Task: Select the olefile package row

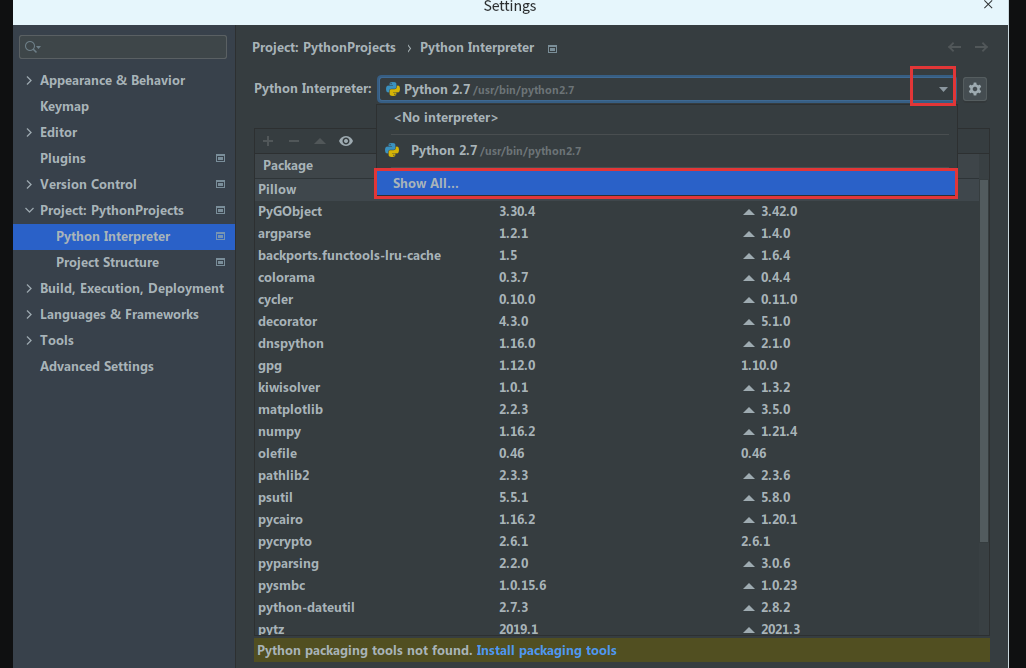Action: click(617, 453)
